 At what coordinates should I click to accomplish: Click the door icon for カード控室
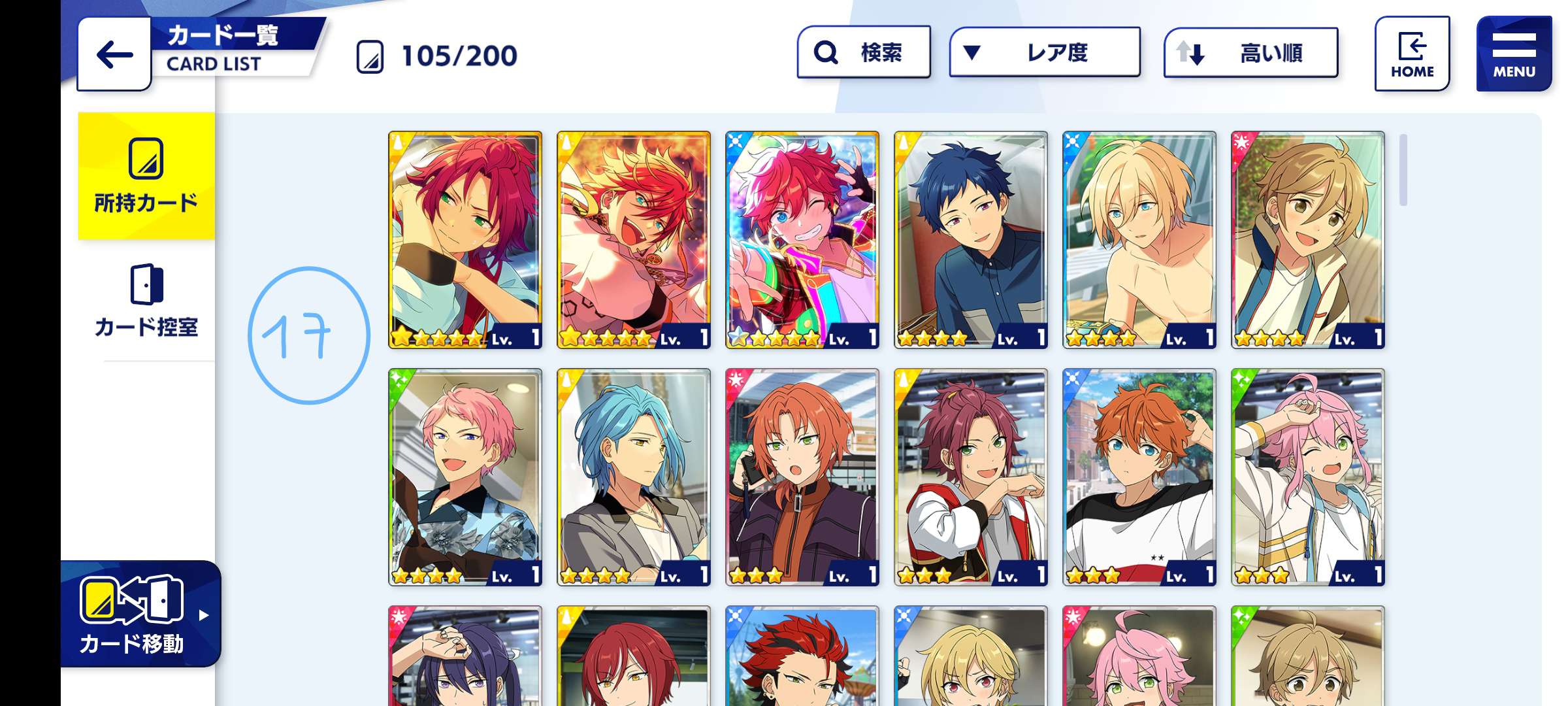tap(146, 284)
